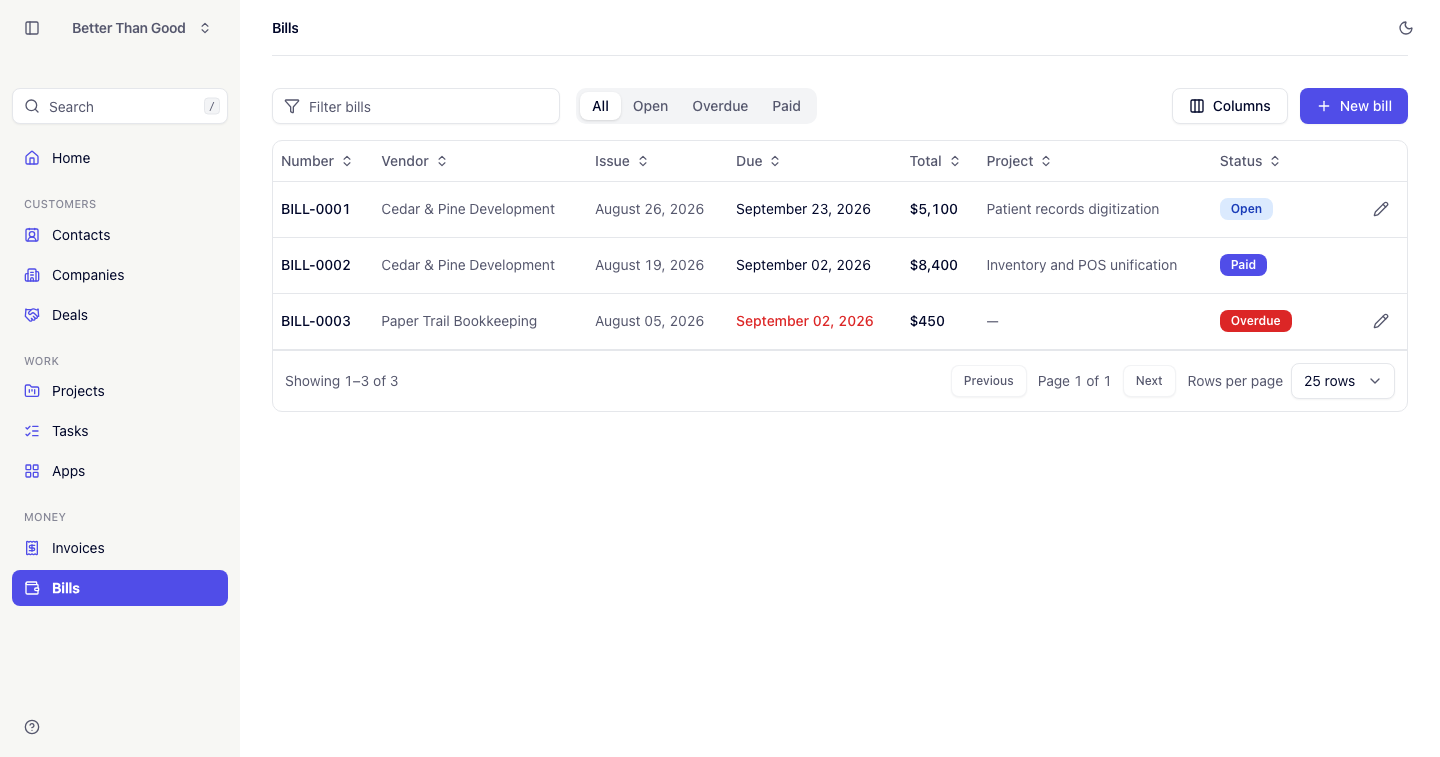Sort by Status column header
Viewport: 1440px width, 757px height.
point(1250,161)
